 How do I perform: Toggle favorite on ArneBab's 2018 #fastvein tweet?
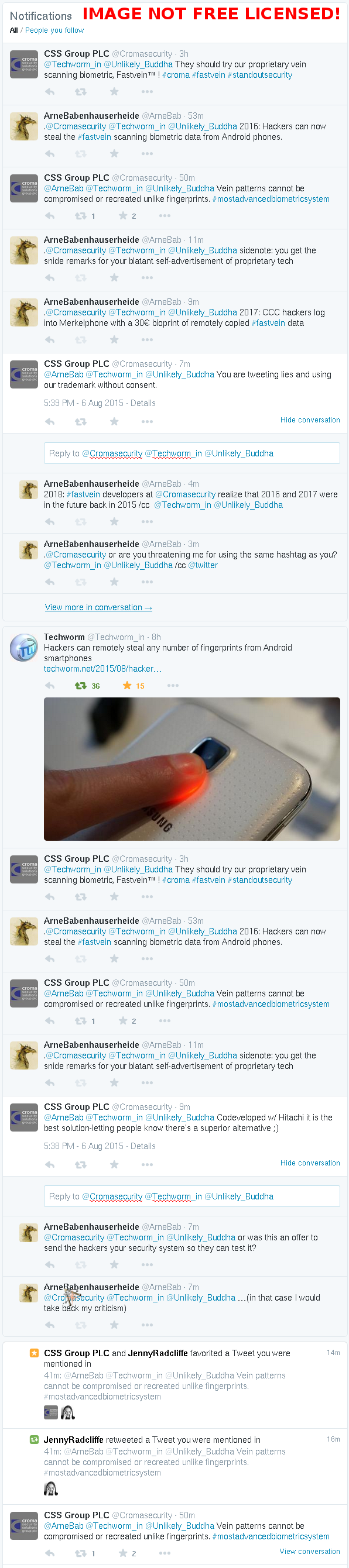(114, 522)
